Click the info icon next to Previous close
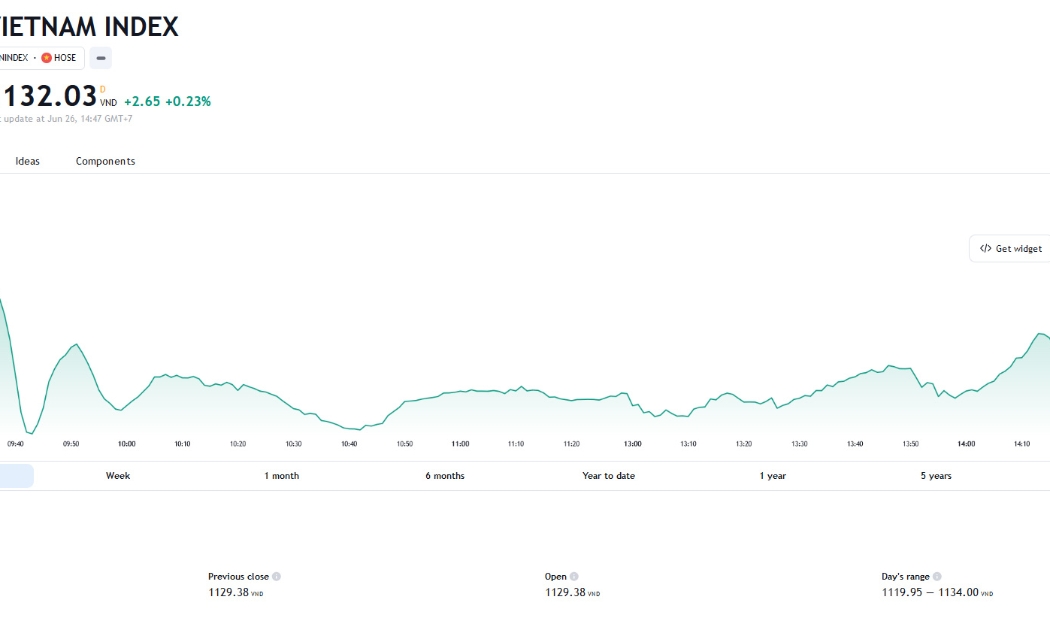1050x630 pixels. coord(277,576)
